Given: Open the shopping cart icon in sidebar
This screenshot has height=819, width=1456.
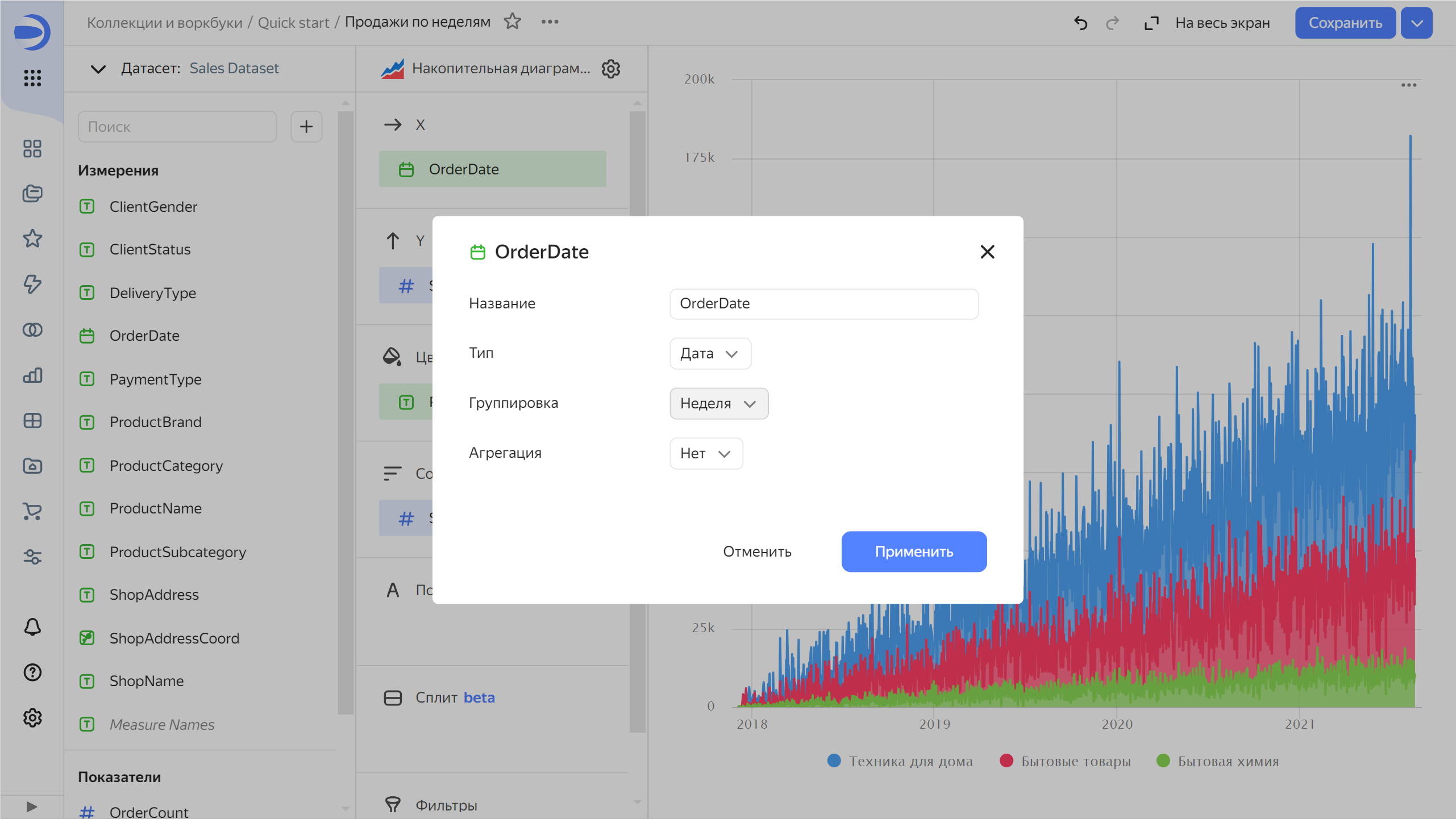Looking at the screenshot, I should 32,512.
